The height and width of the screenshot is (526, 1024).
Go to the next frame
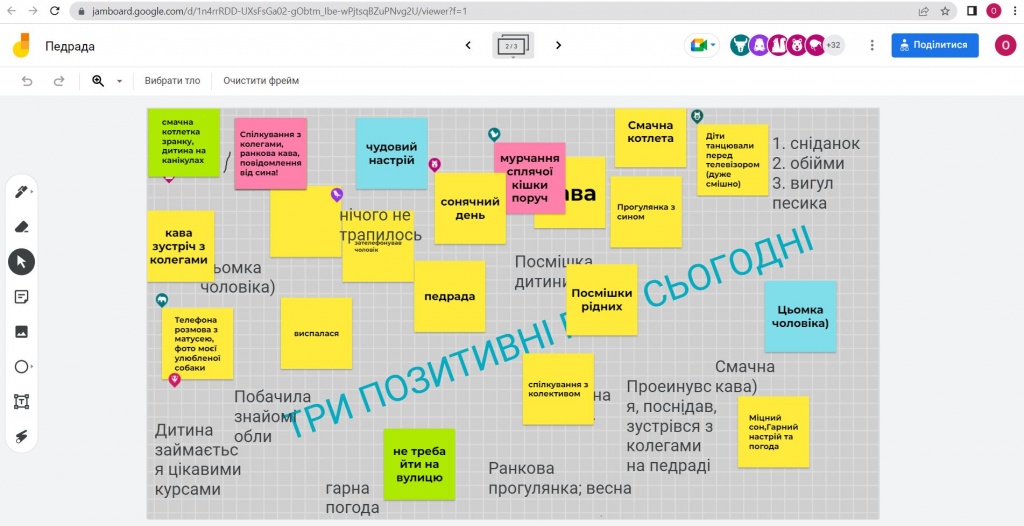[558, 45]
